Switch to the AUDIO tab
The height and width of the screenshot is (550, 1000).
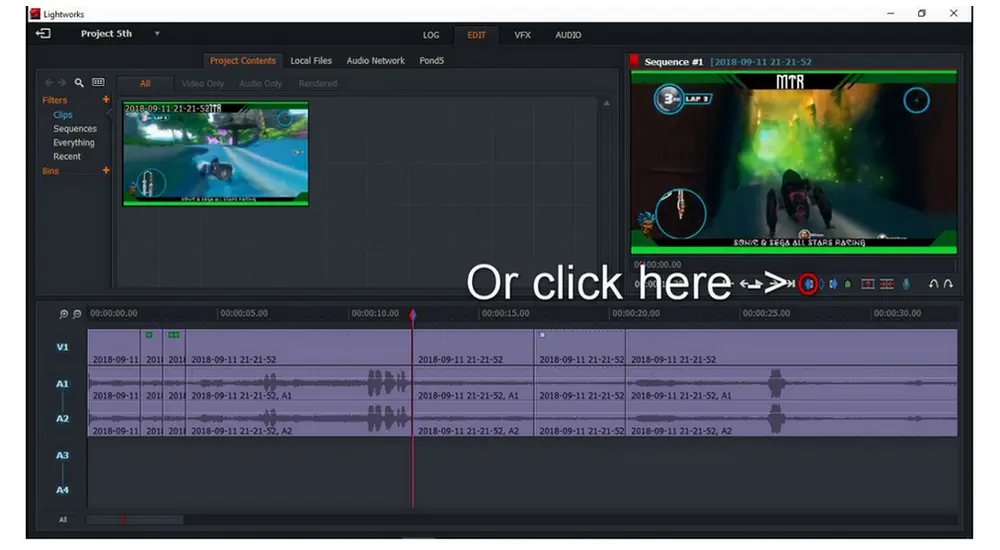[568, 35]
